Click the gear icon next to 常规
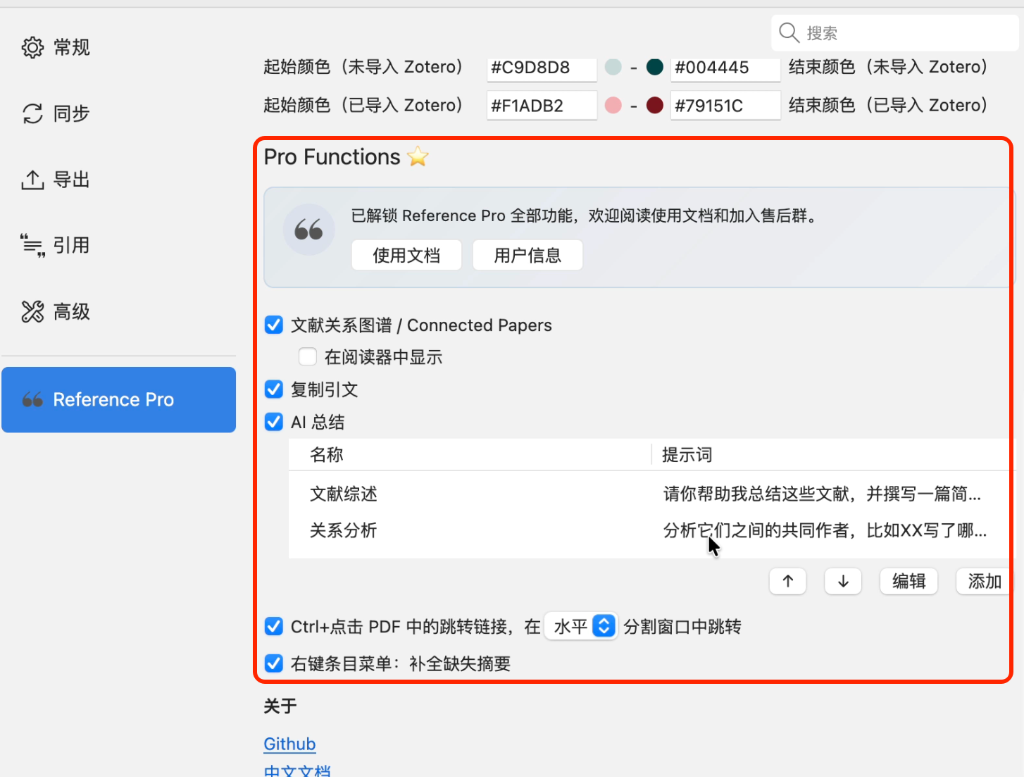 (x=32, y=48)
